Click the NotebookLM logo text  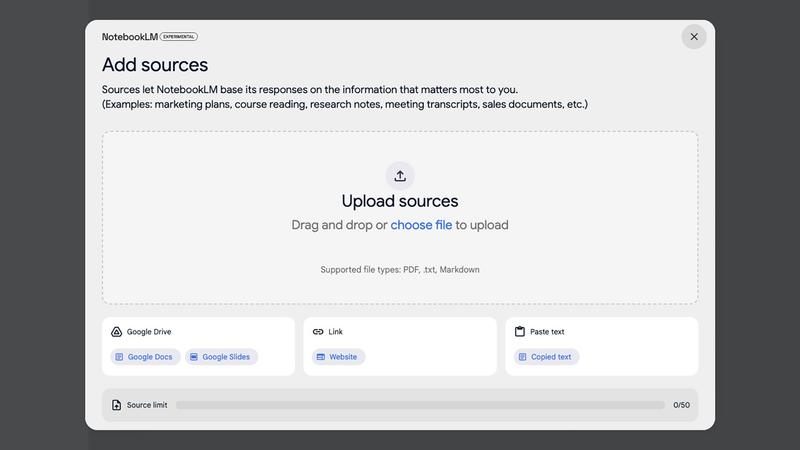tap(130, 37)
